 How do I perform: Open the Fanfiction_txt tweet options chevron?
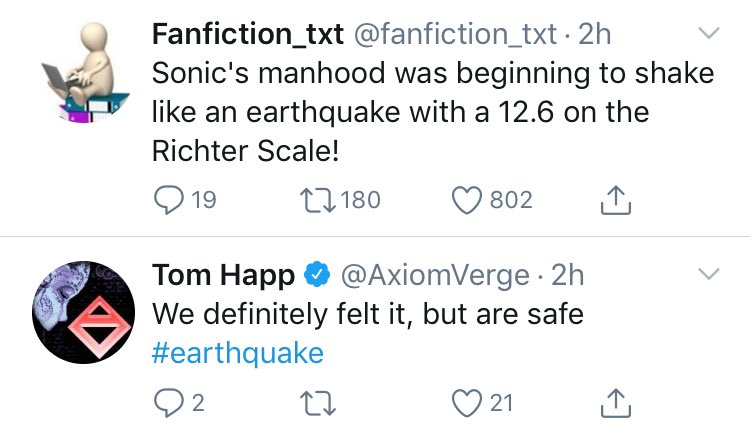(708, 35)
